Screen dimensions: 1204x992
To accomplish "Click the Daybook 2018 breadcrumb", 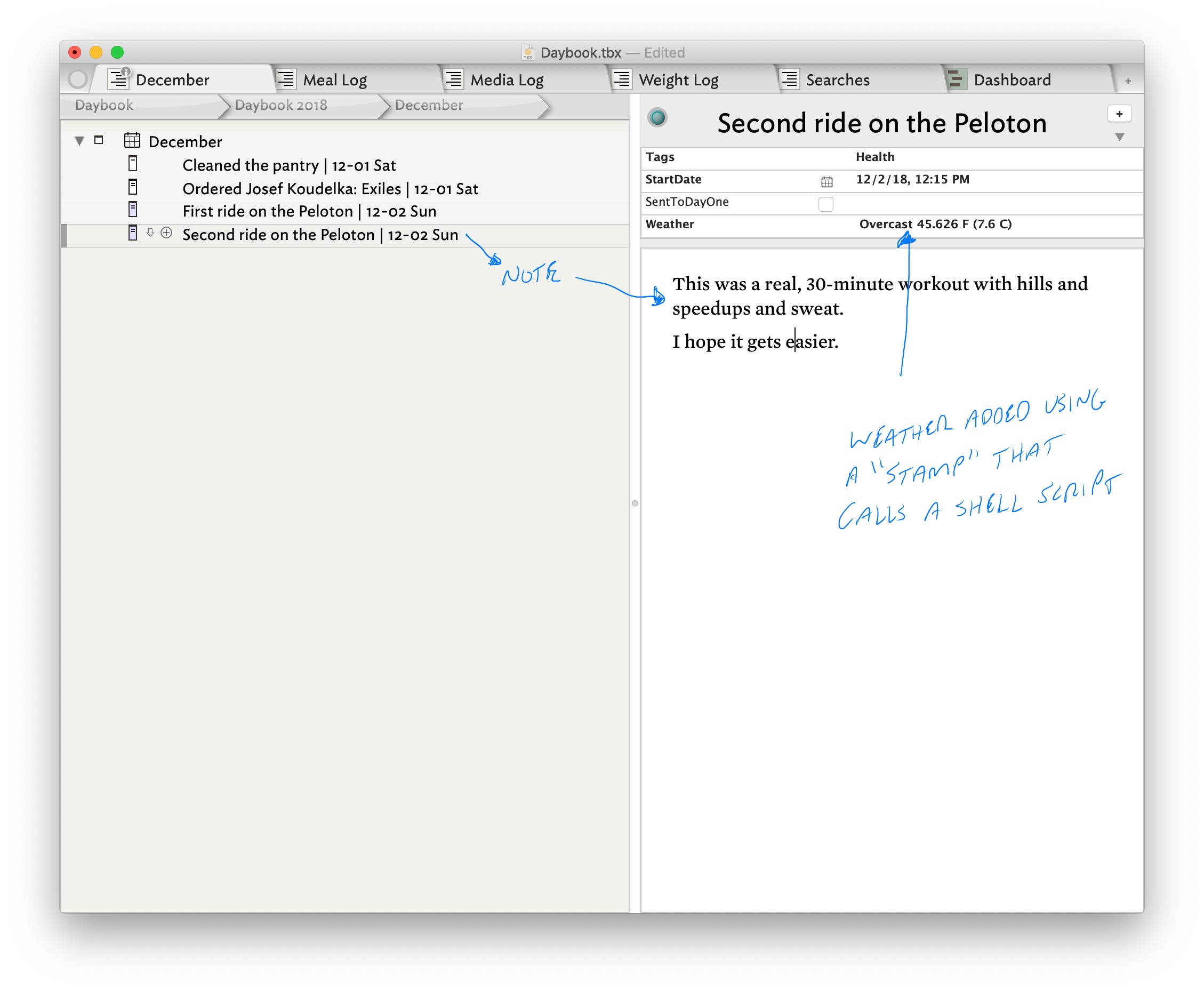I will click(281, 105).
